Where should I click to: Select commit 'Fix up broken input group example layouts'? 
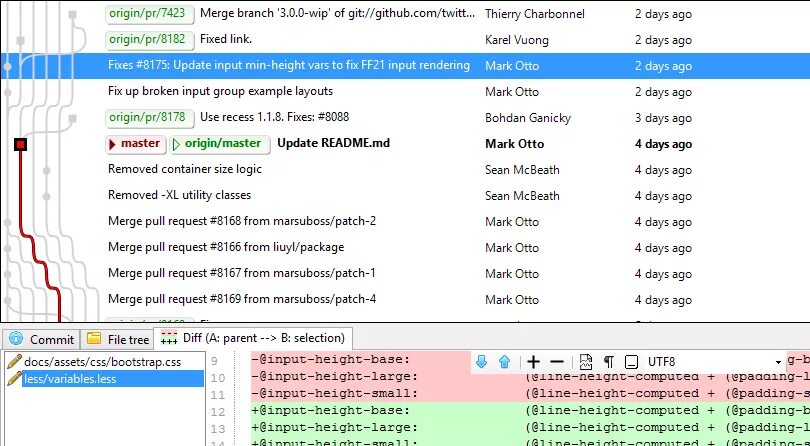tap(220, 91)
